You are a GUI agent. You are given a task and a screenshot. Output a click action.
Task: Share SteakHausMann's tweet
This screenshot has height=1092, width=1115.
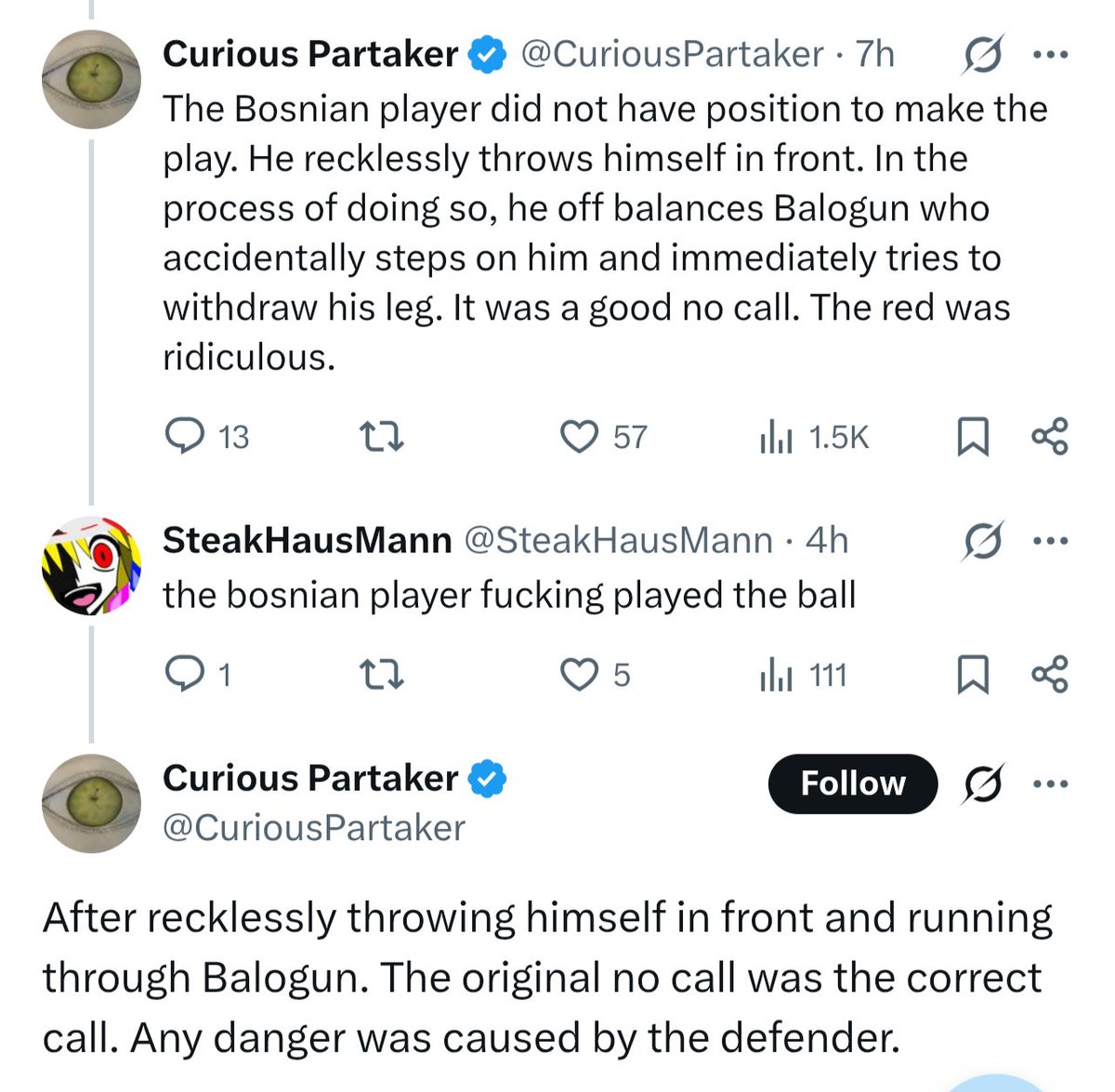[x=1050, y=674]
